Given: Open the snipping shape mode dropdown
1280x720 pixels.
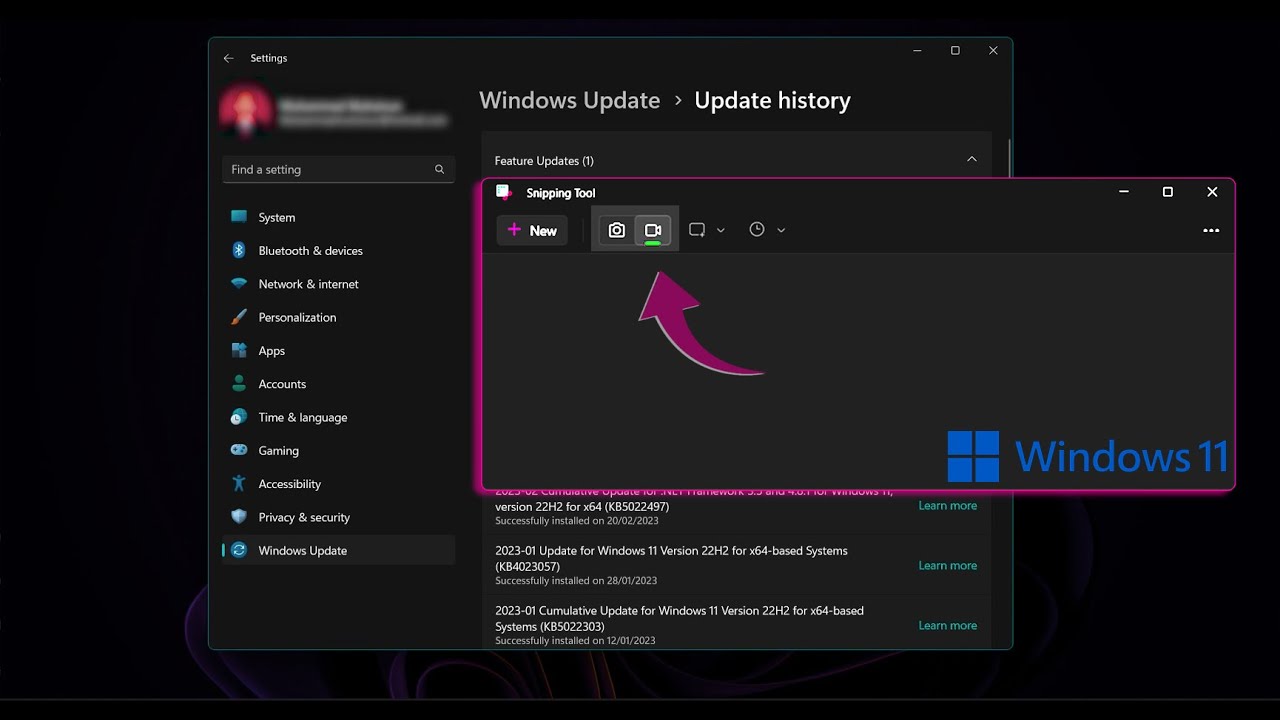Looking at the screenshot, I should point(707,230).
